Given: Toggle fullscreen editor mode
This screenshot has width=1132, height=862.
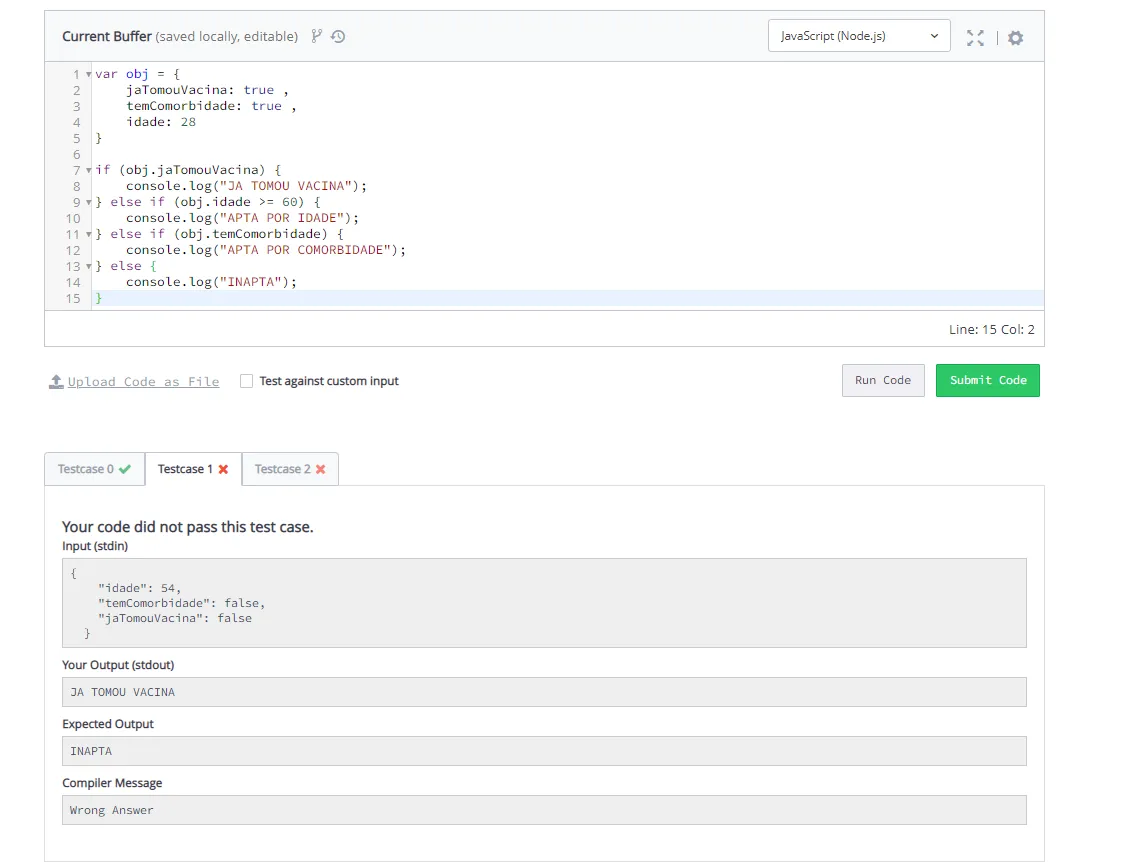Looking at the screenshot, I should pos(975,38).
